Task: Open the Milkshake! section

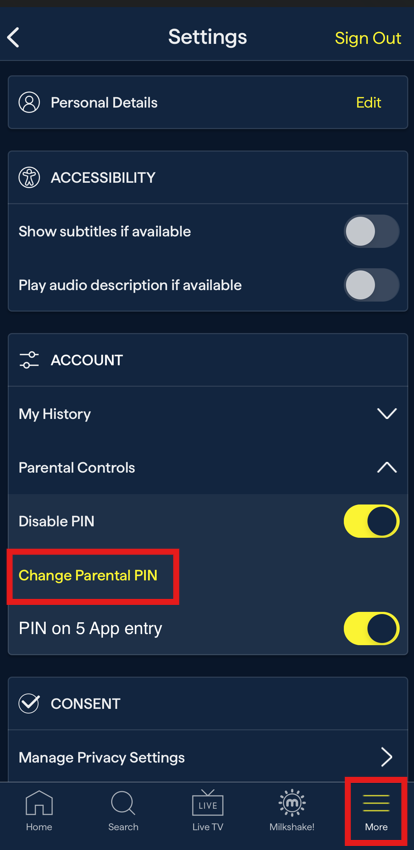Action: (292, 803)
